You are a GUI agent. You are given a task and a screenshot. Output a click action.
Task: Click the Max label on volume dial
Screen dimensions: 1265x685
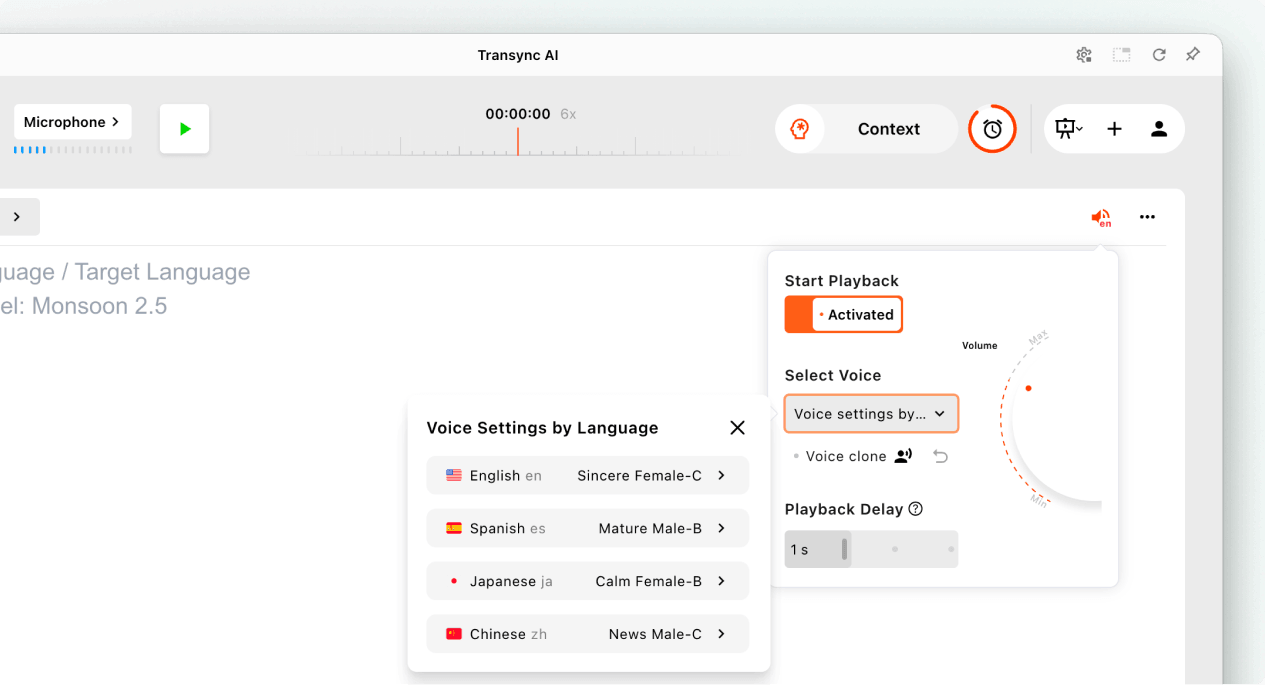click(1039, 338)
